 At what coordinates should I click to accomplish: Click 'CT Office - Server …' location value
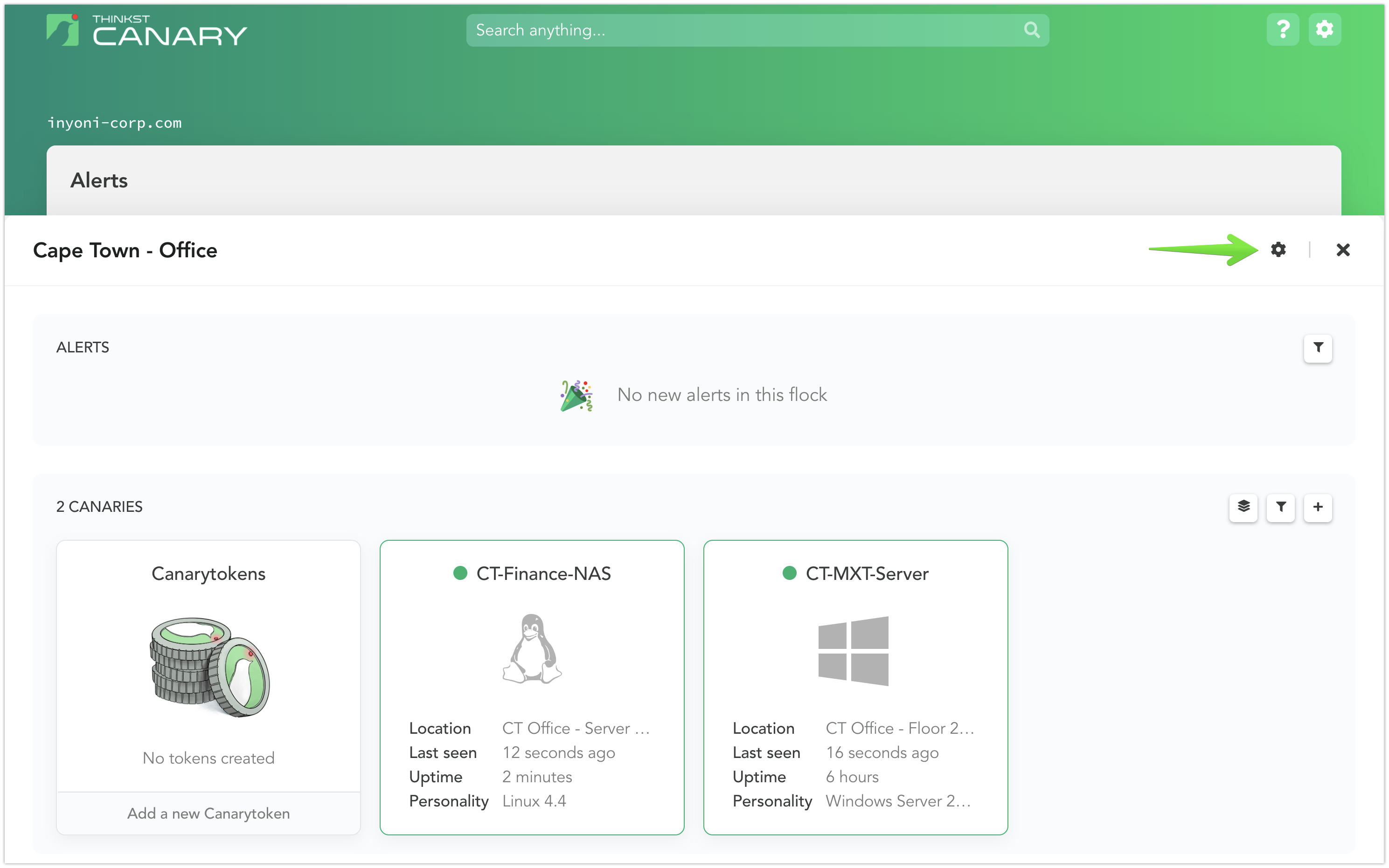[x=576, y=728]
